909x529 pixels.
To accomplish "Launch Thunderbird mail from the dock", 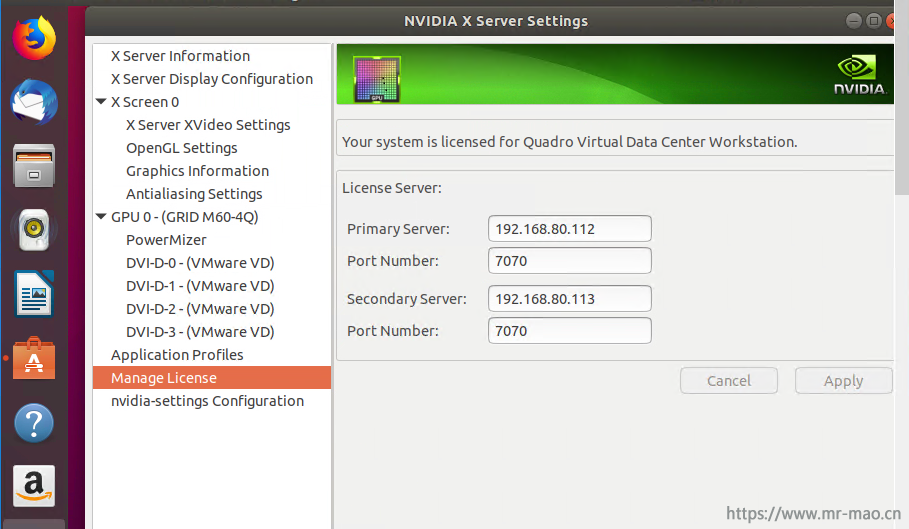I will pos(34,103).
